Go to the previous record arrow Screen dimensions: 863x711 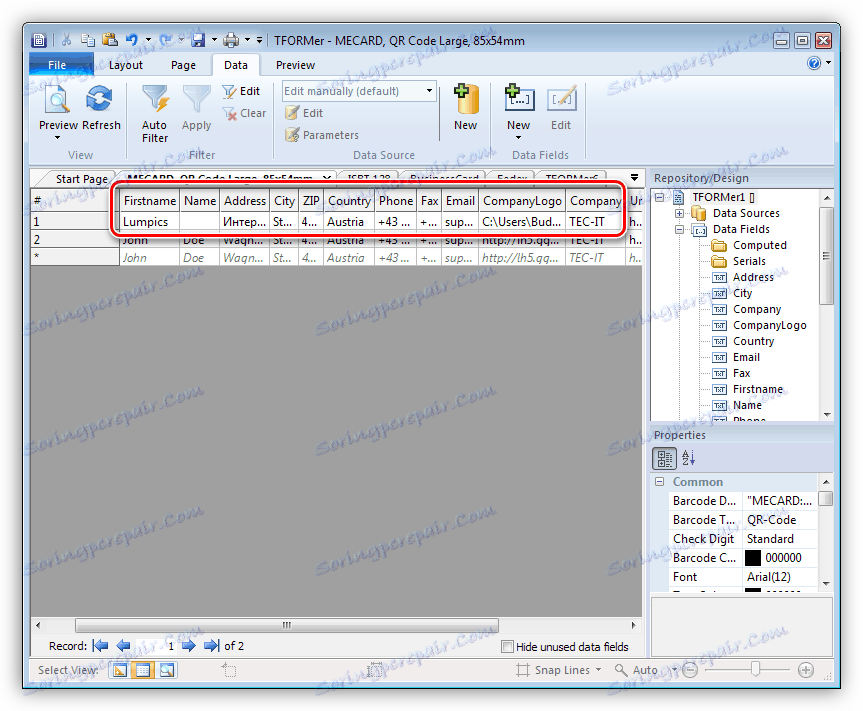(123, 646)
